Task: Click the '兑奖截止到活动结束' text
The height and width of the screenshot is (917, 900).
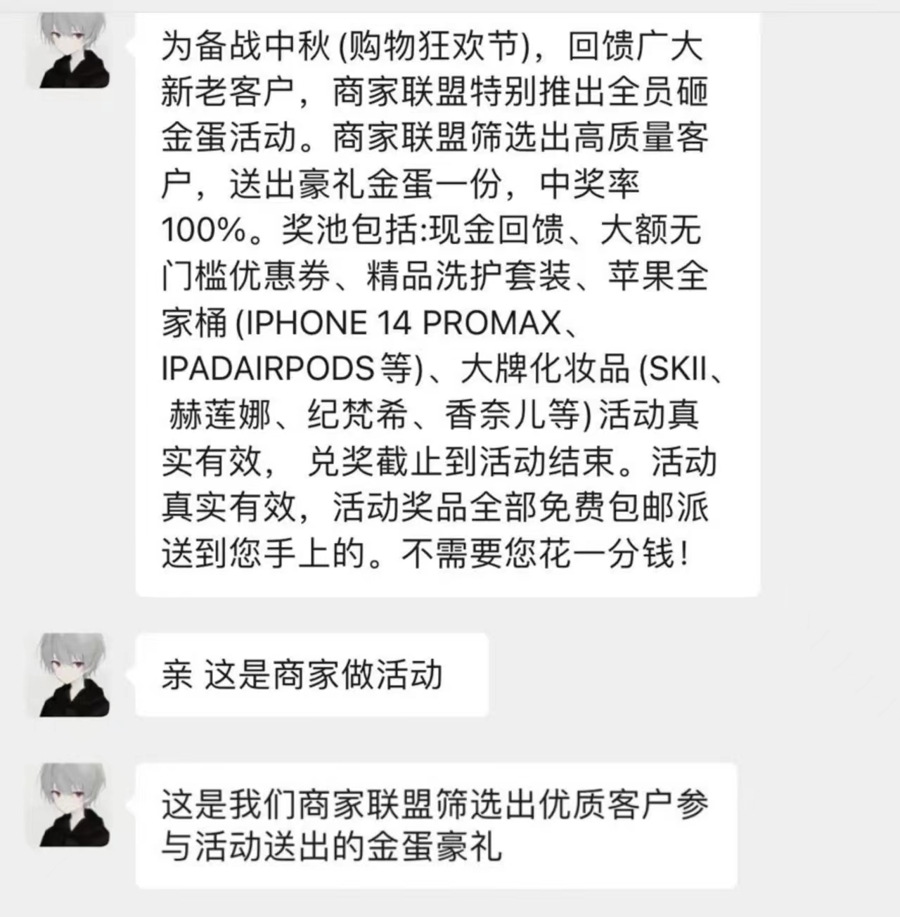Action: pyautogui.click(x=461, y=461)
